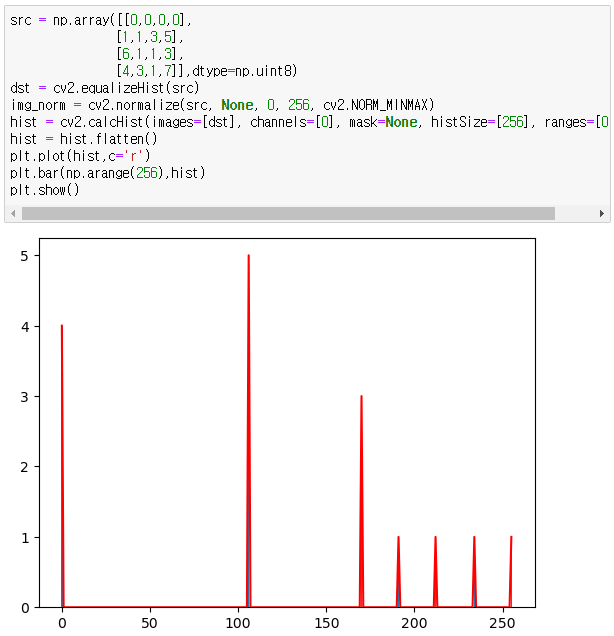The height and width of the screenshot is (636, 614).
Task: Click the tallest red peak near 106
Action: (x=249, y=431)
